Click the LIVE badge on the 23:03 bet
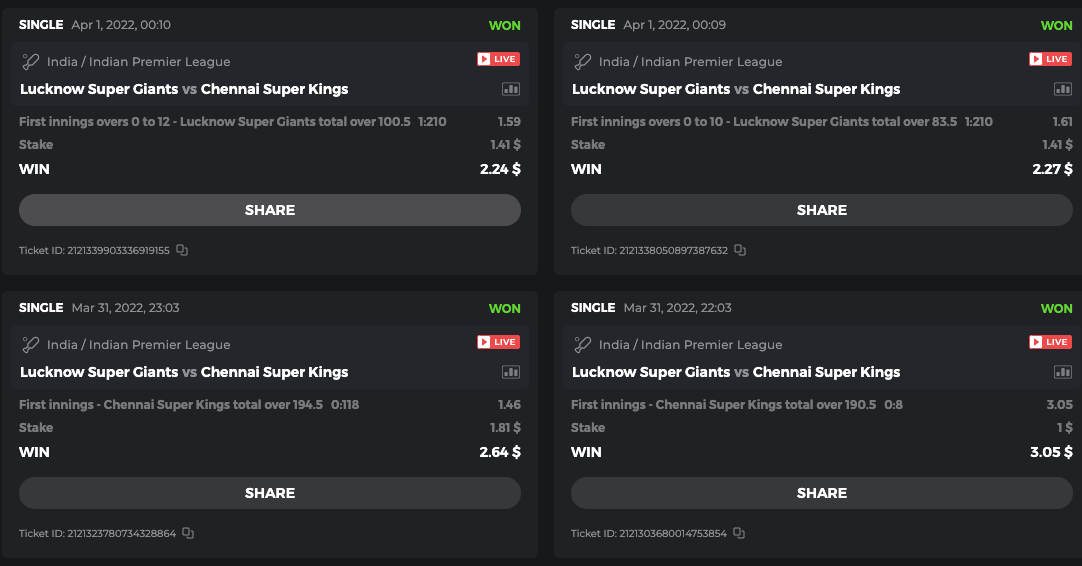The width and height of the screenshot is (1082, 566). [498, 342]
